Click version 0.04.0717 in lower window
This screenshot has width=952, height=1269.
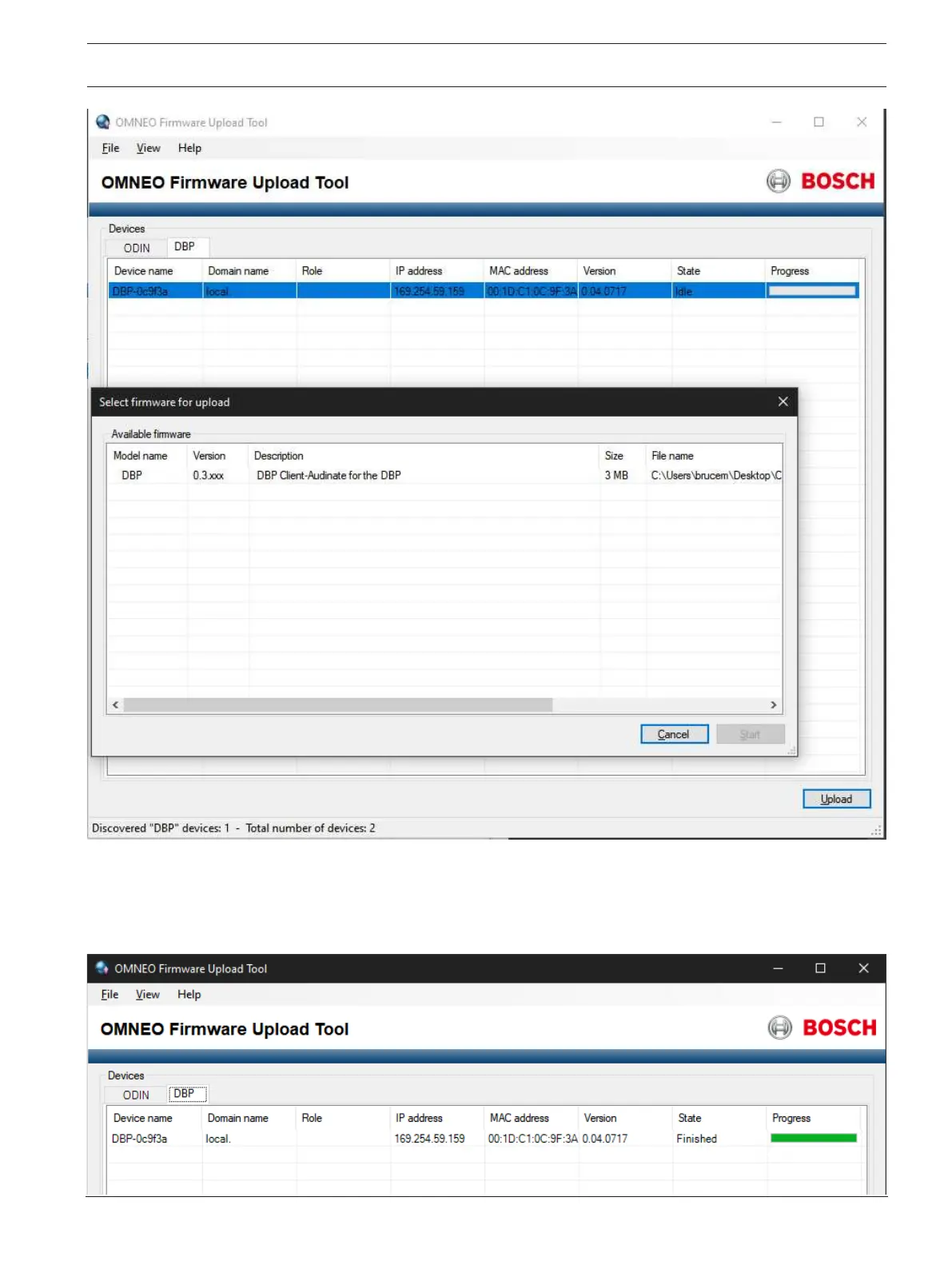coord(605,1139)
